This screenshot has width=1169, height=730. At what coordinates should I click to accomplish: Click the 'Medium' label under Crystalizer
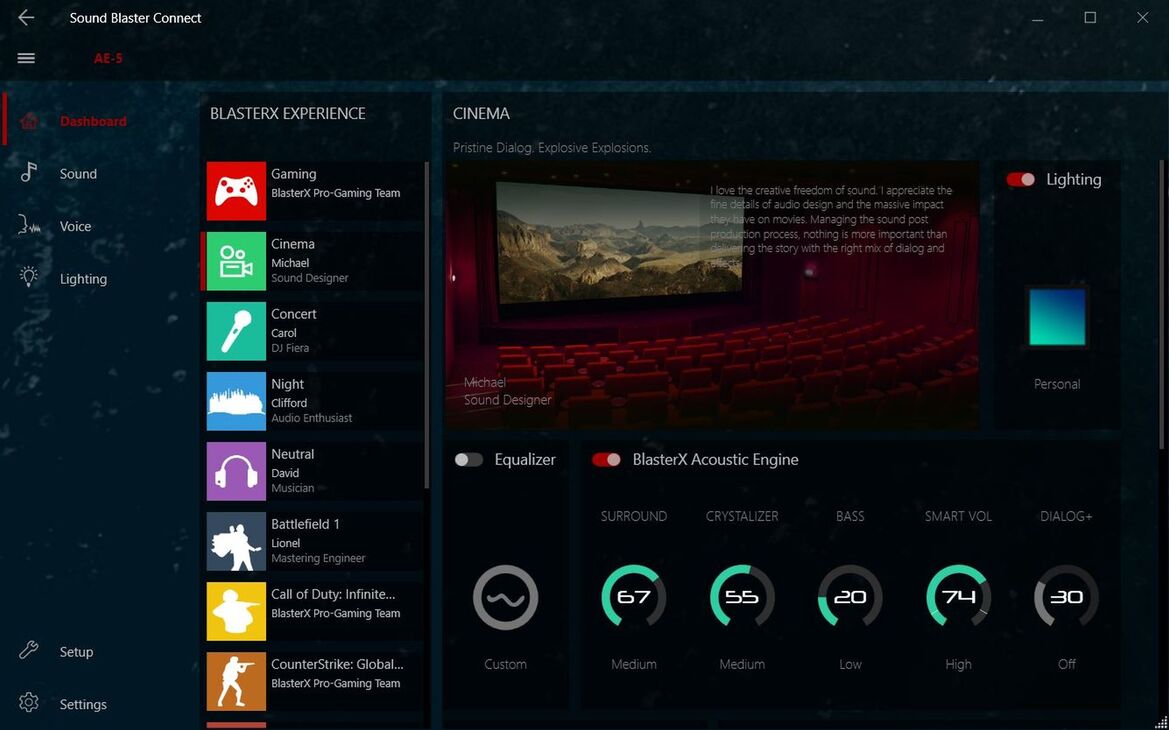point(742,664)
